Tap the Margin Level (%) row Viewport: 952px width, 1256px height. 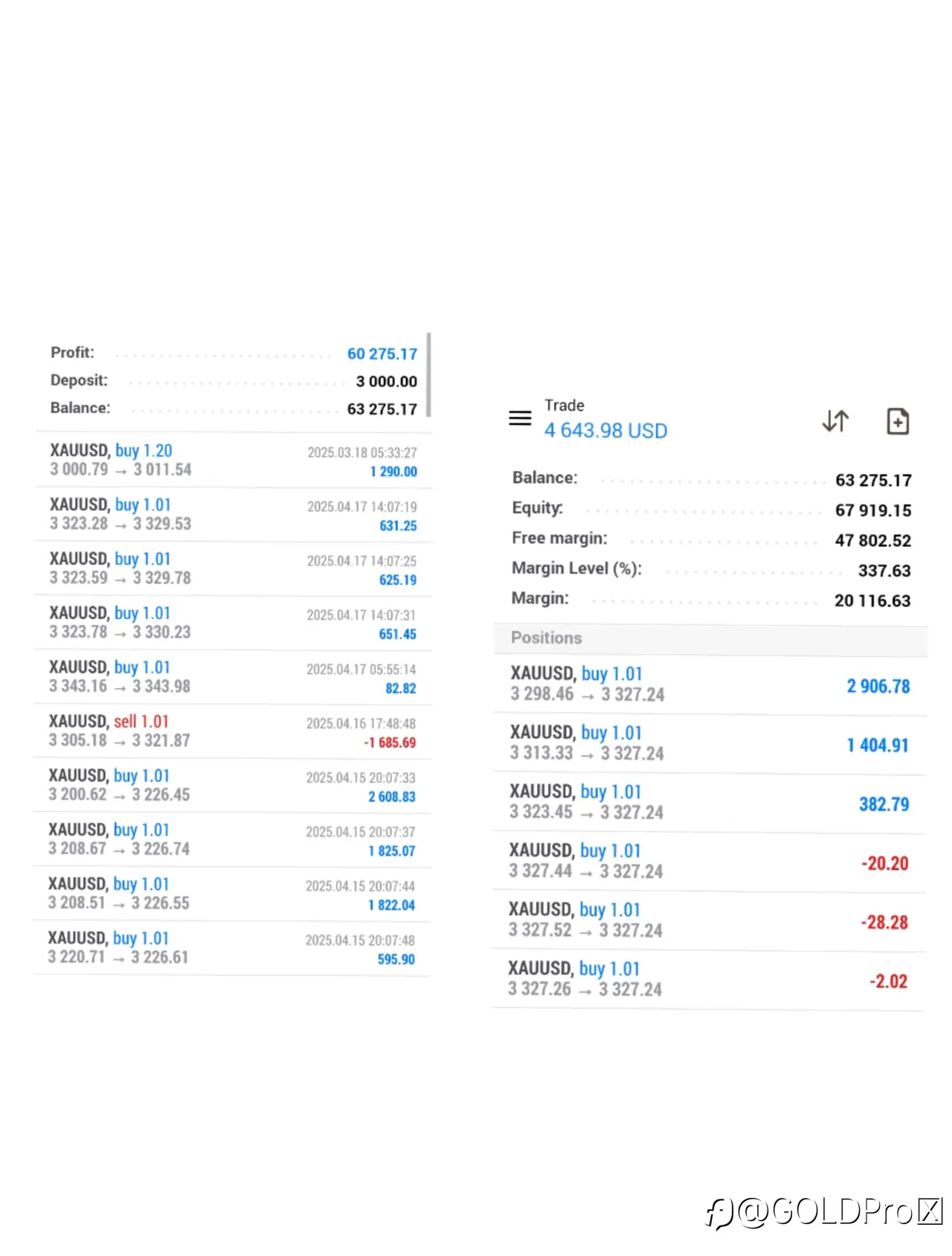[x=711, y=570]
